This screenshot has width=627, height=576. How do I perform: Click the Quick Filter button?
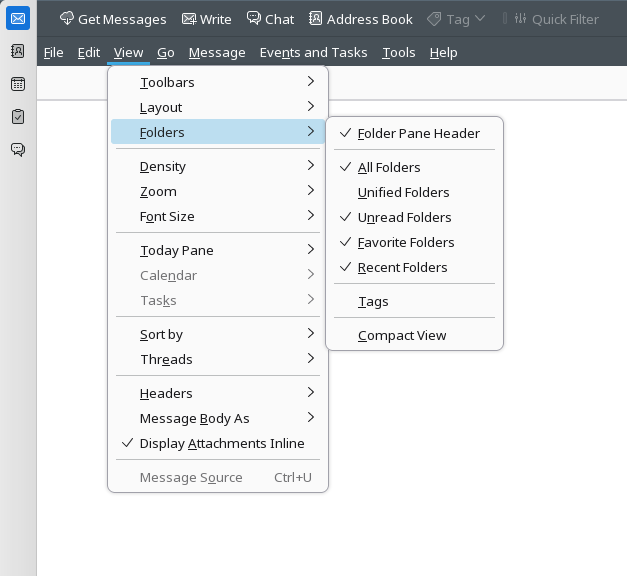(557, 19)
